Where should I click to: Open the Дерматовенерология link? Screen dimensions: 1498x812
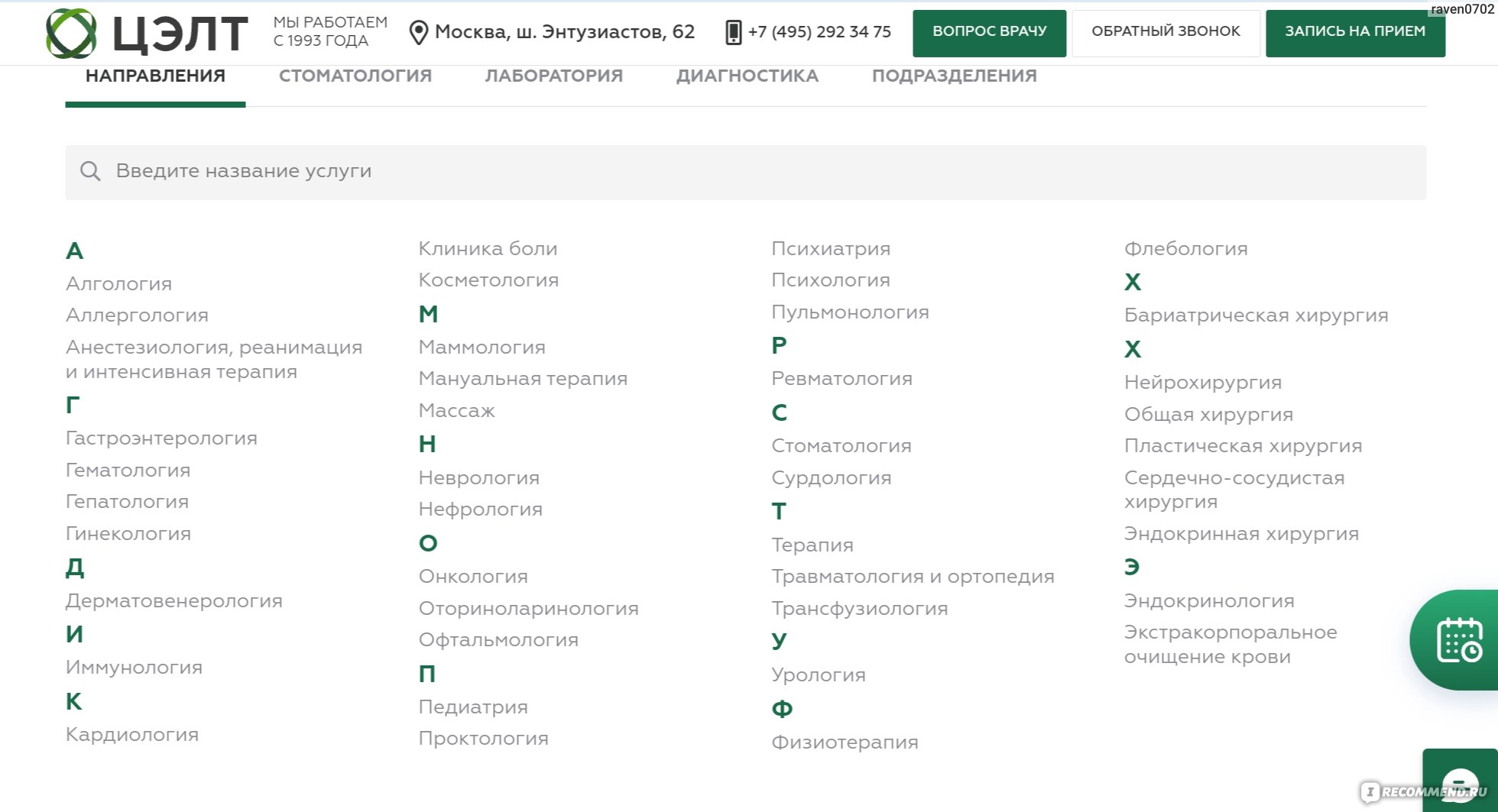click(173, 601)
